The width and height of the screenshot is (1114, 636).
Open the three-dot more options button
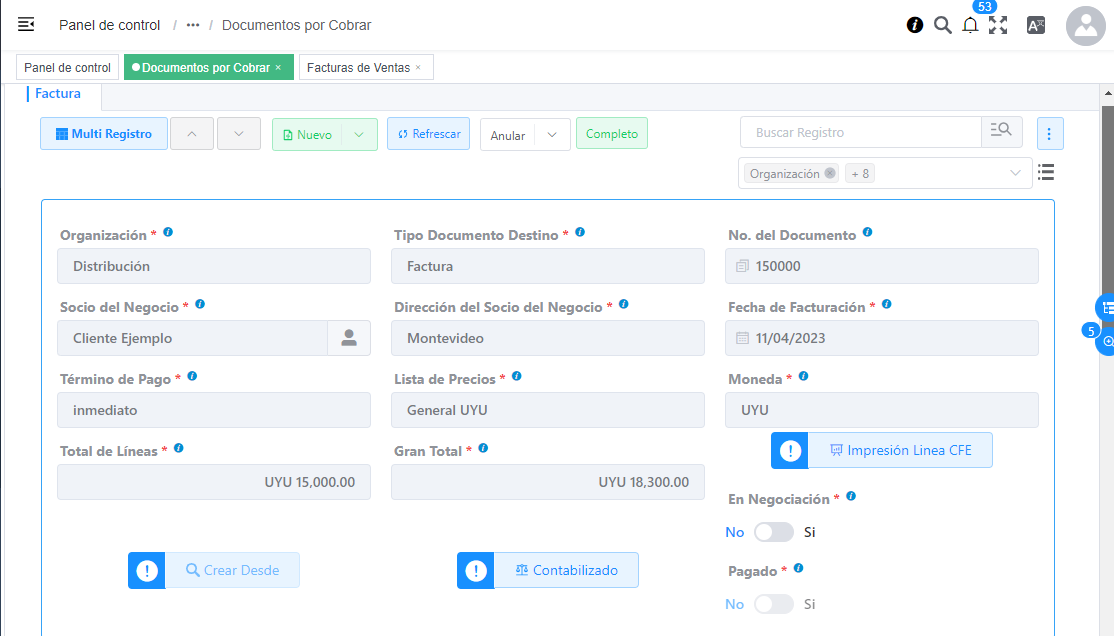[1050, 133]
